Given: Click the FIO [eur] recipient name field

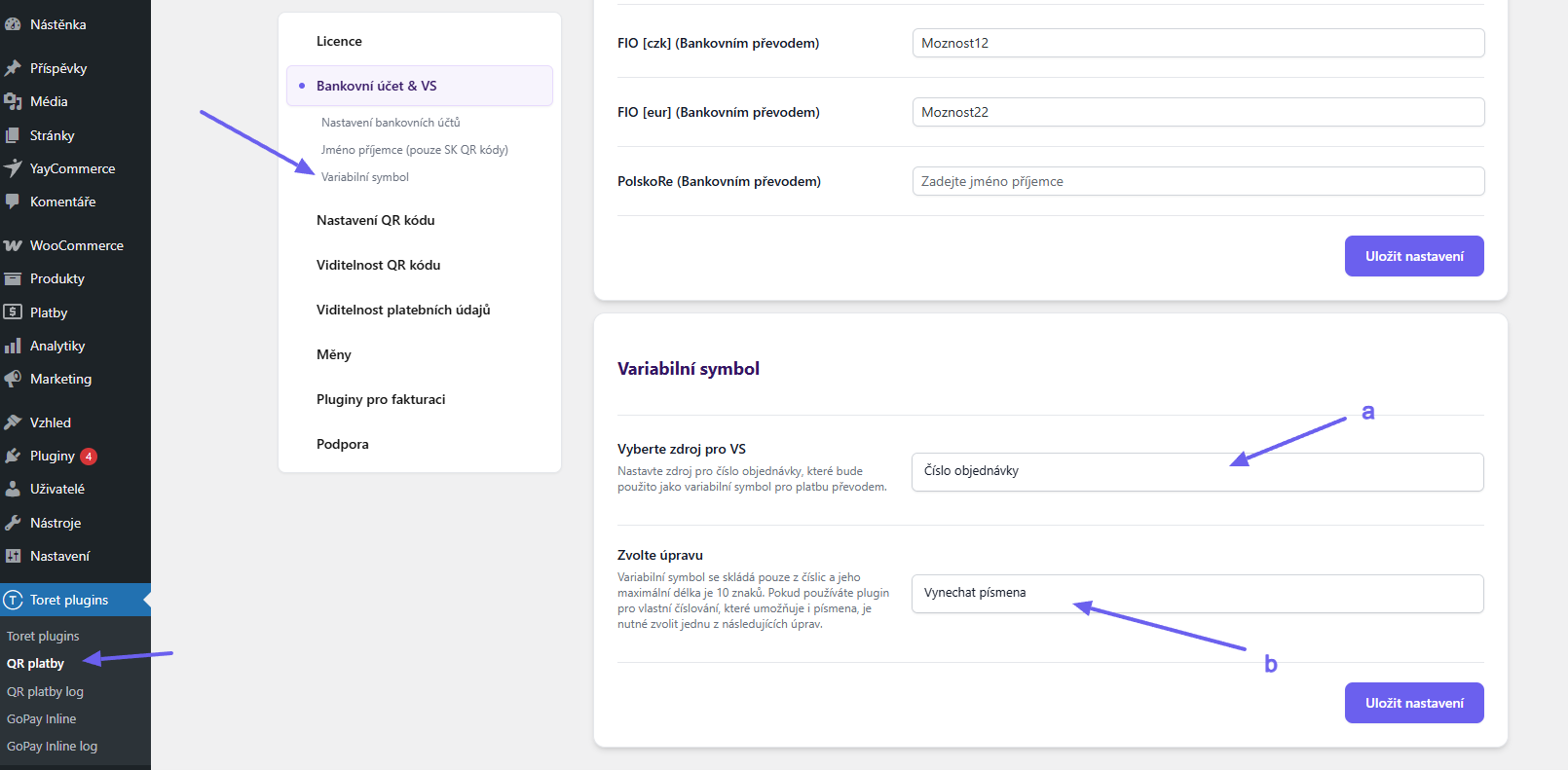Looking at the screenshot, I should click(x=1198, y=112).
